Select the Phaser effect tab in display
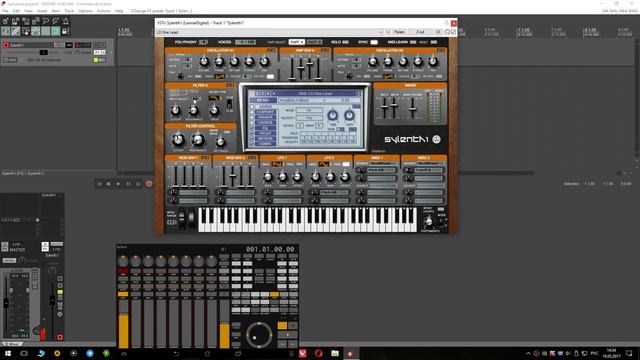Image resolution: width=640 pixels, height=360 pixels. click(265, 117)
